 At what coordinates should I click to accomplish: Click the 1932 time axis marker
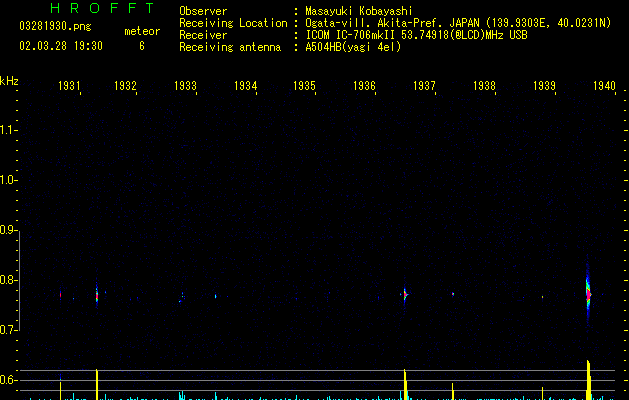tap(125, 86)
